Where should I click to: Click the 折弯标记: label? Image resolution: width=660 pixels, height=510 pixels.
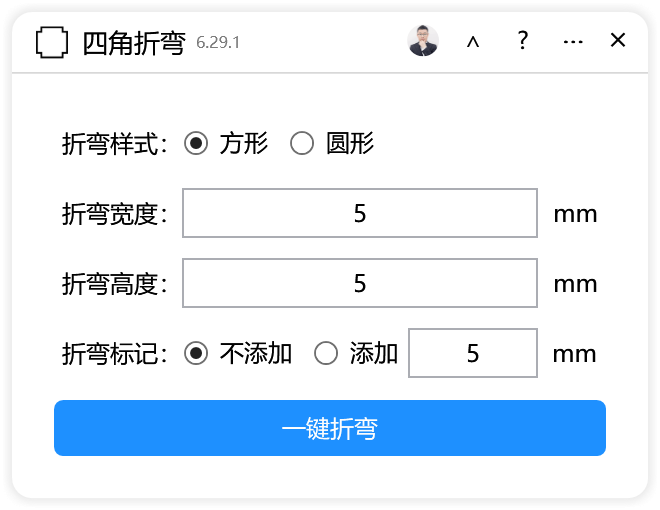coord(115,353)
